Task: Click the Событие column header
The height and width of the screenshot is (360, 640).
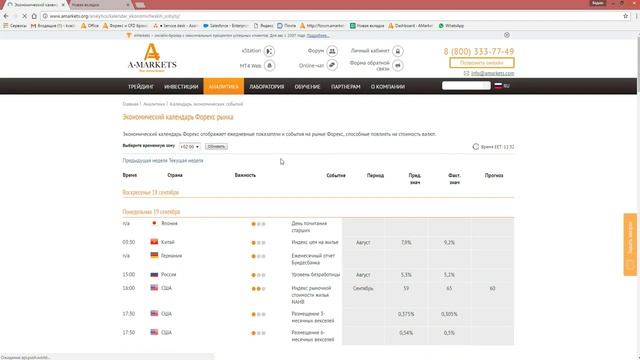Action: pos(336,175)
